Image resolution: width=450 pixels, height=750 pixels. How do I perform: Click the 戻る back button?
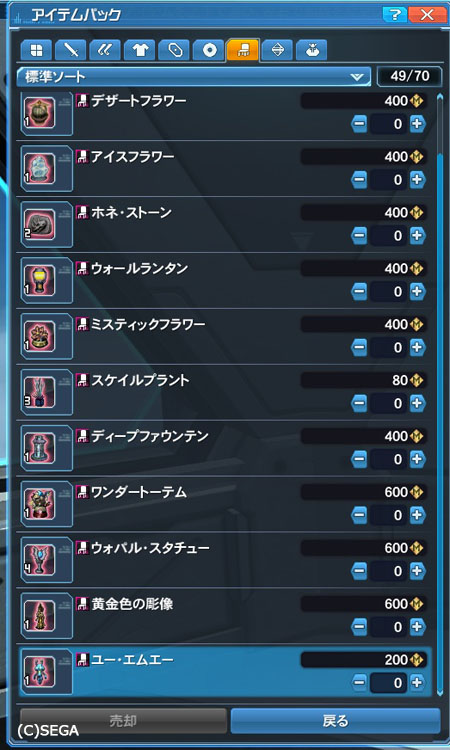click(335, 721)
